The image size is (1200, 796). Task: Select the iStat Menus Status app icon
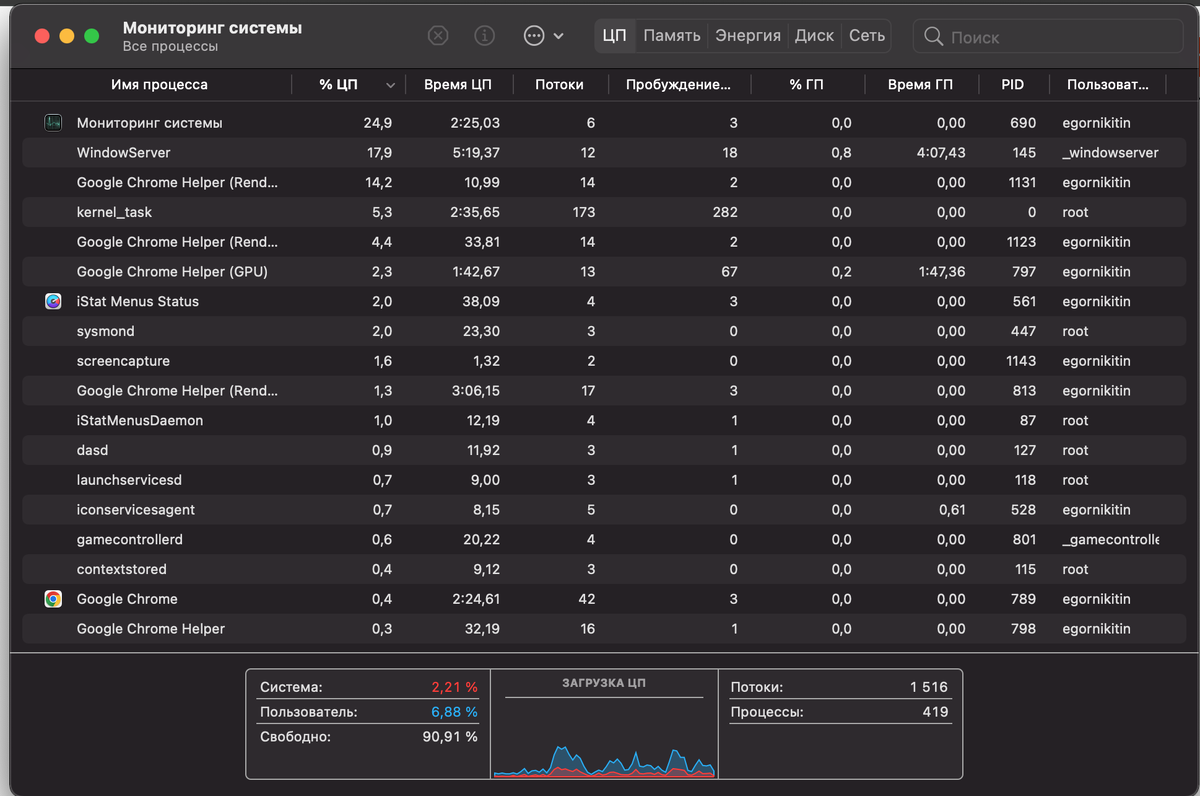pos(54,301)
